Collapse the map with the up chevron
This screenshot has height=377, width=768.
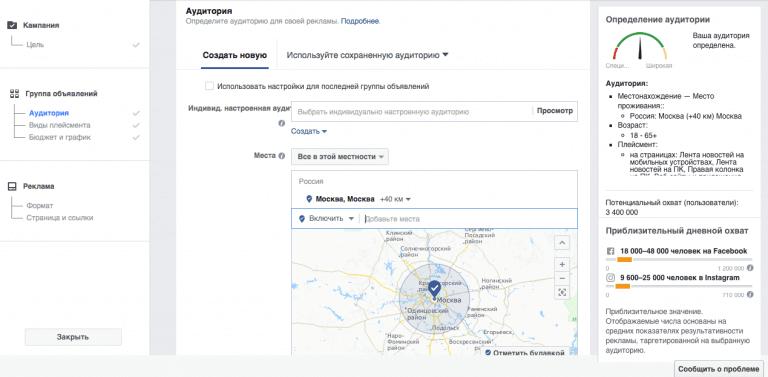562,242
